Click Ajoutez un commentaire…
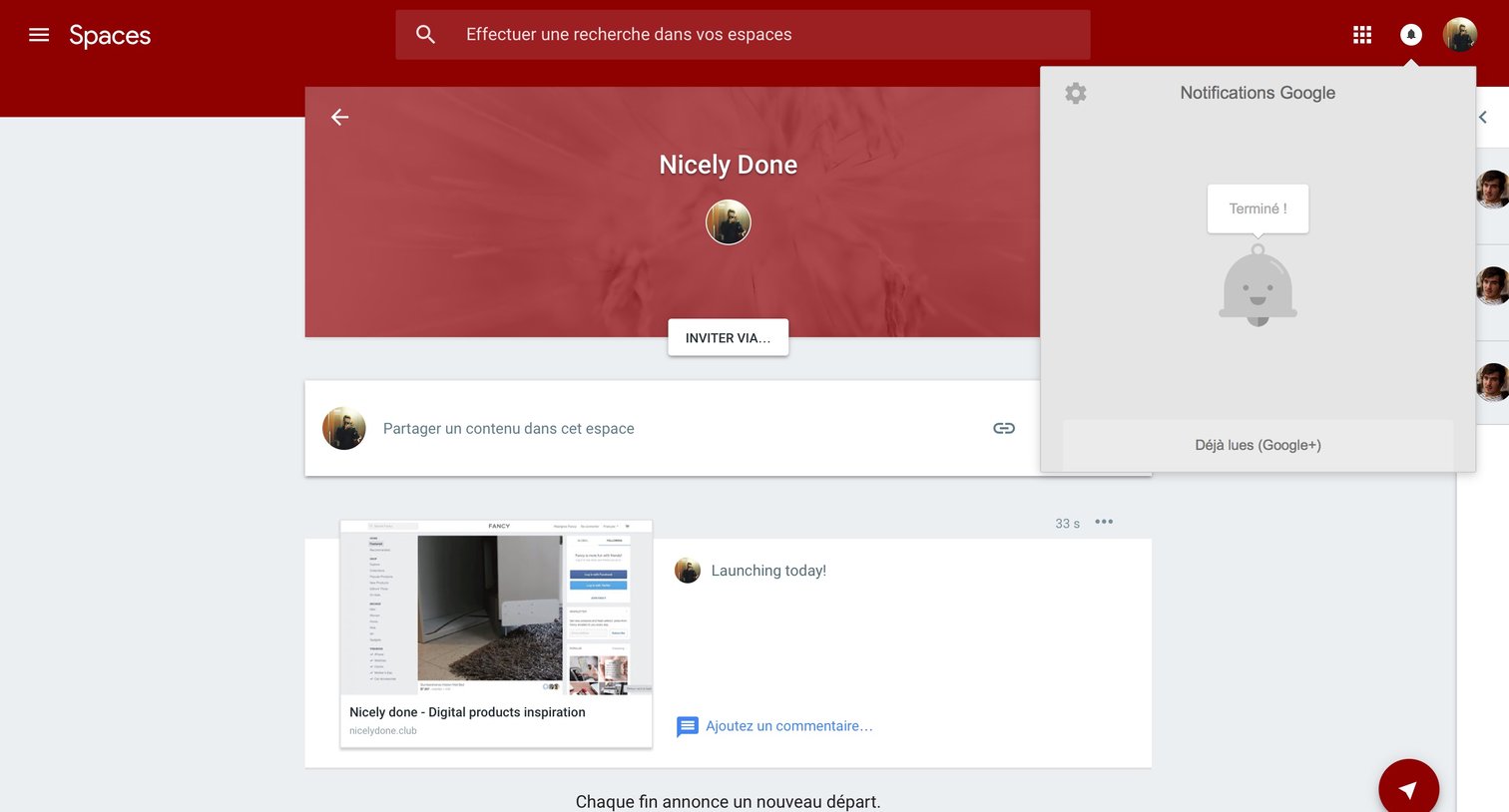1509x812 pixels. 789,726
